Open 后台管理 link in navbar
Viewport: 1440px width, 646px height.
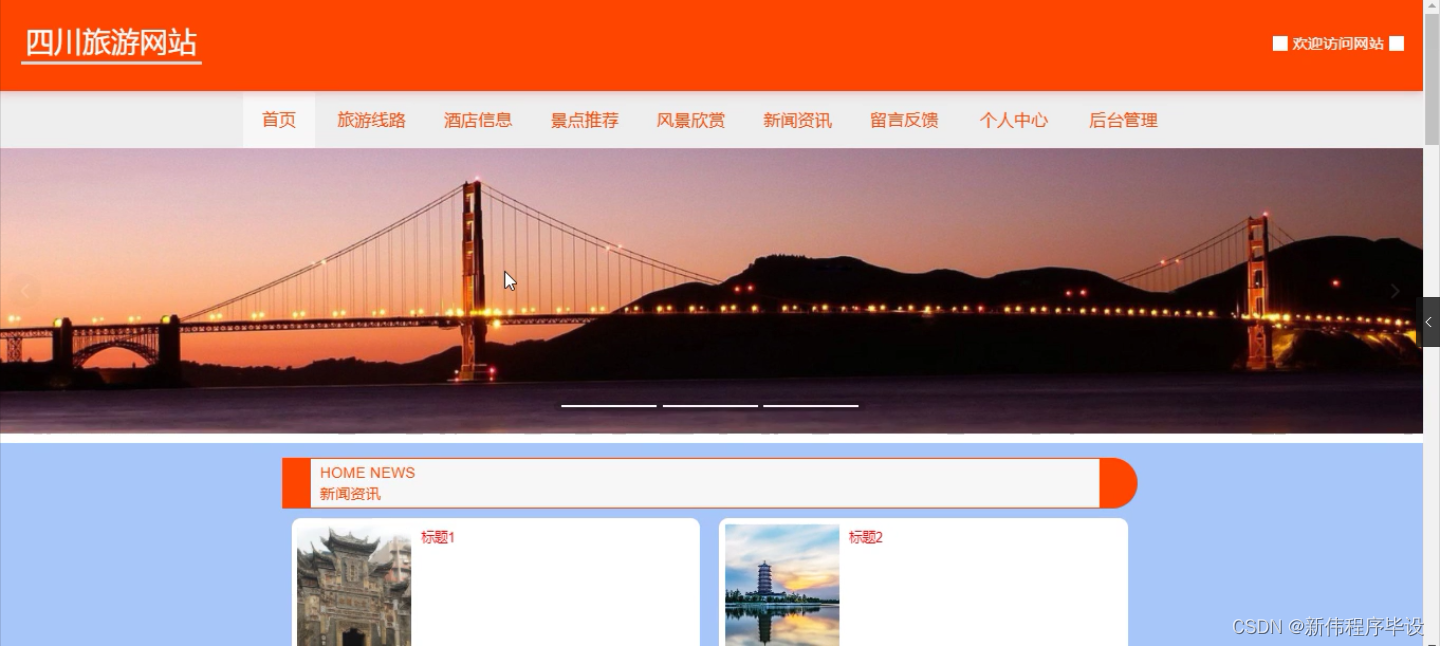tap(1123, 120)
